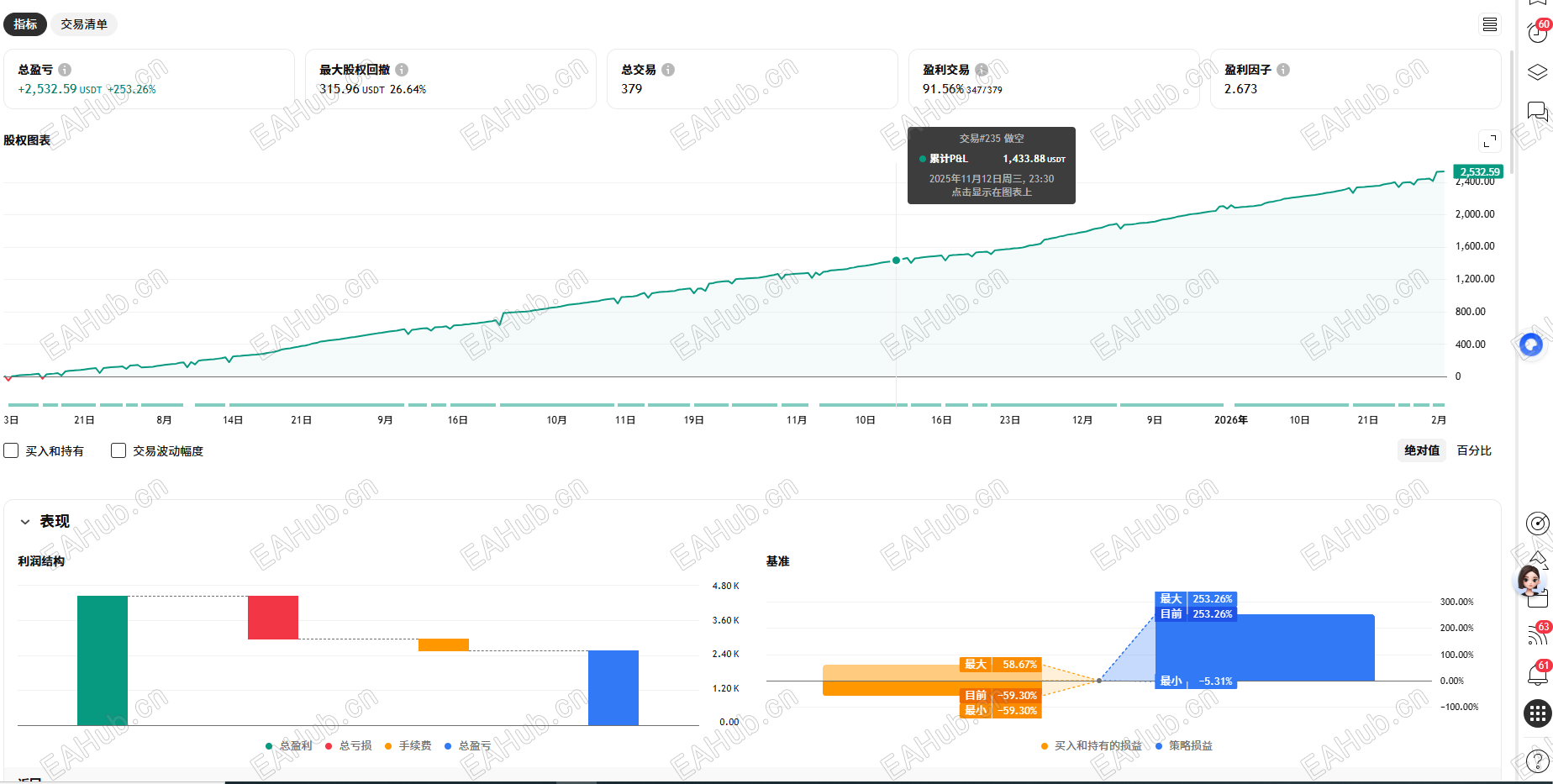Click the green 总盈利 bar in profit chart

103,660
